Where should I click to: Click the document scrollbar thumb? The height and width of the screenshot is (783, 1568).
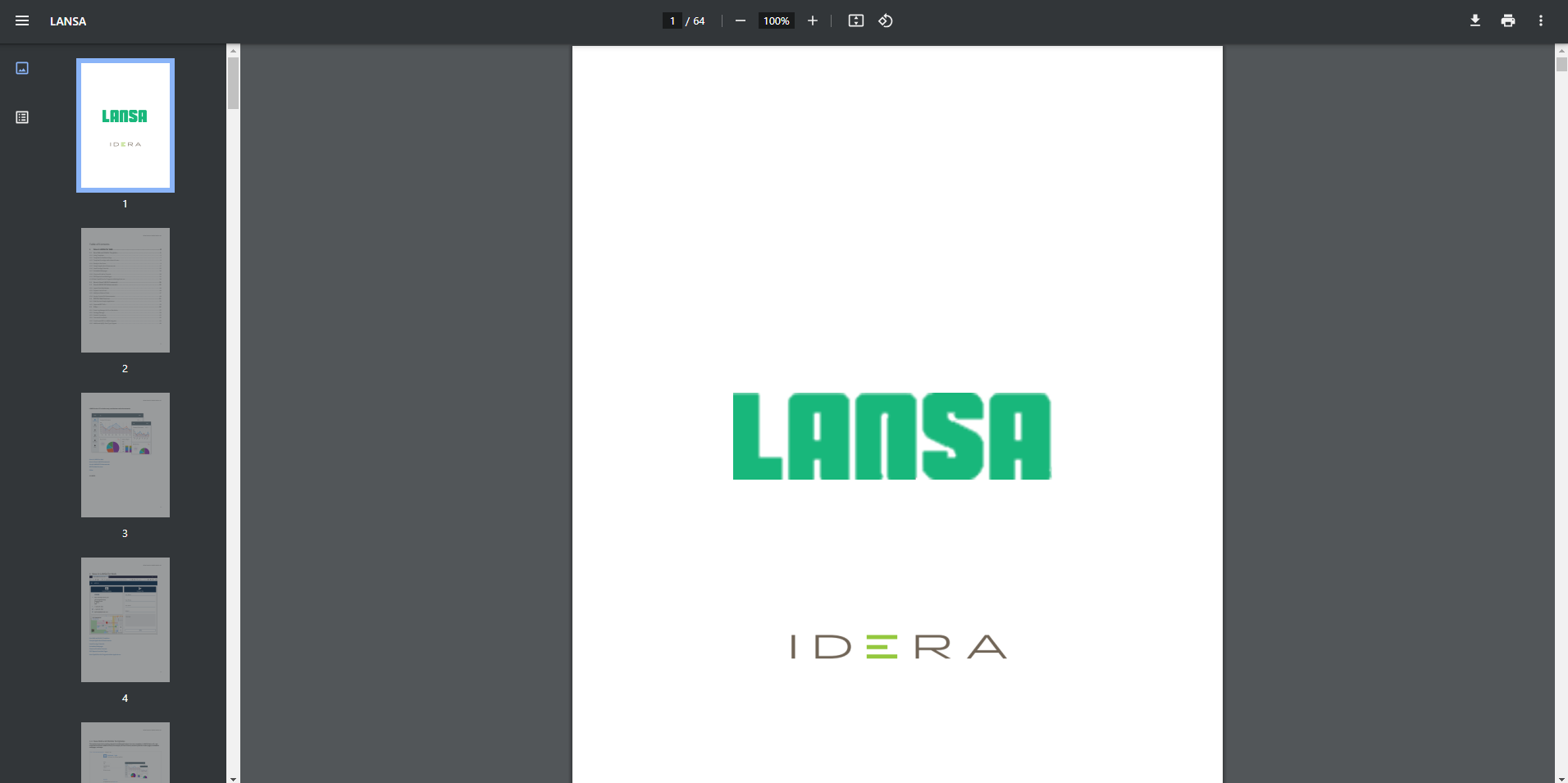click(x=1561, y=65)
